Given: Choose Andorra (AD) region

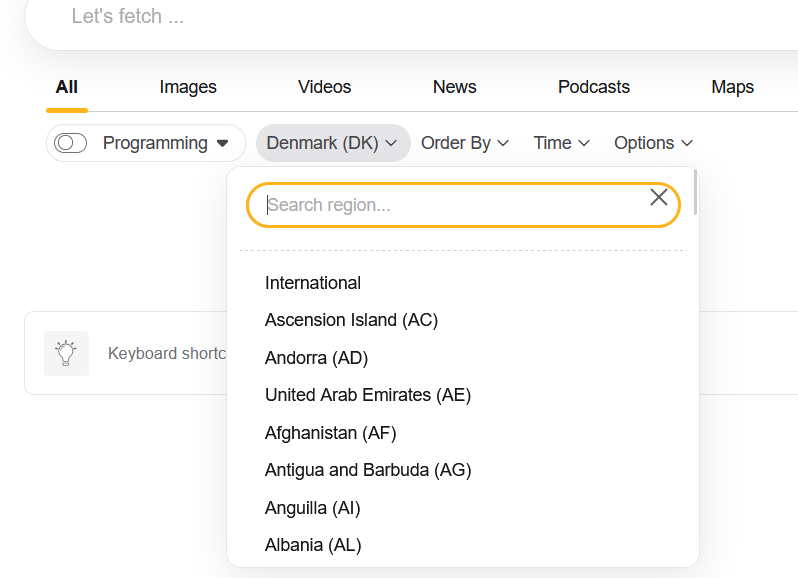Looking at the screenshot, I should pos(316,358).
